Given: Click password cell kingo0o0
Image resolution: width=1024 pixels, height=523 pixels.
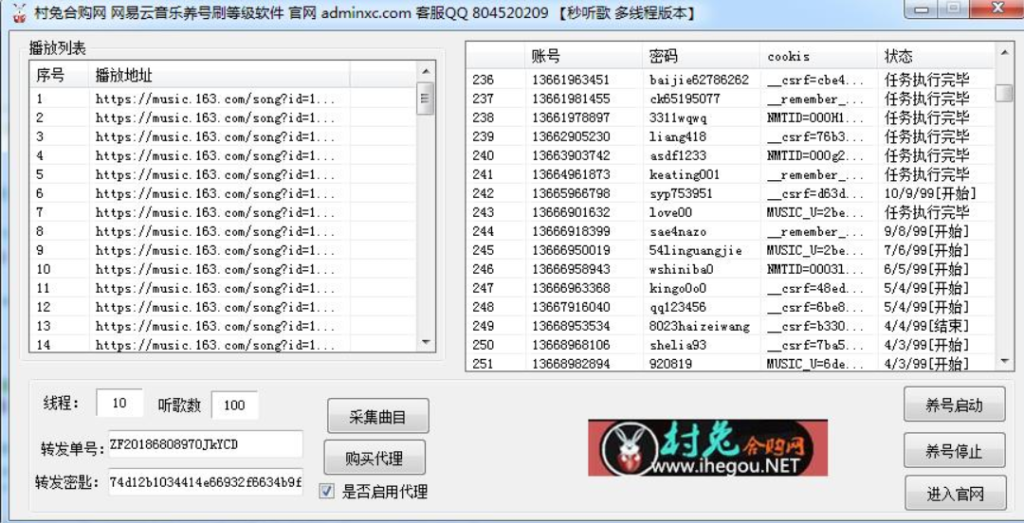Looking at the screenshot, I should [x=677, y=289].
